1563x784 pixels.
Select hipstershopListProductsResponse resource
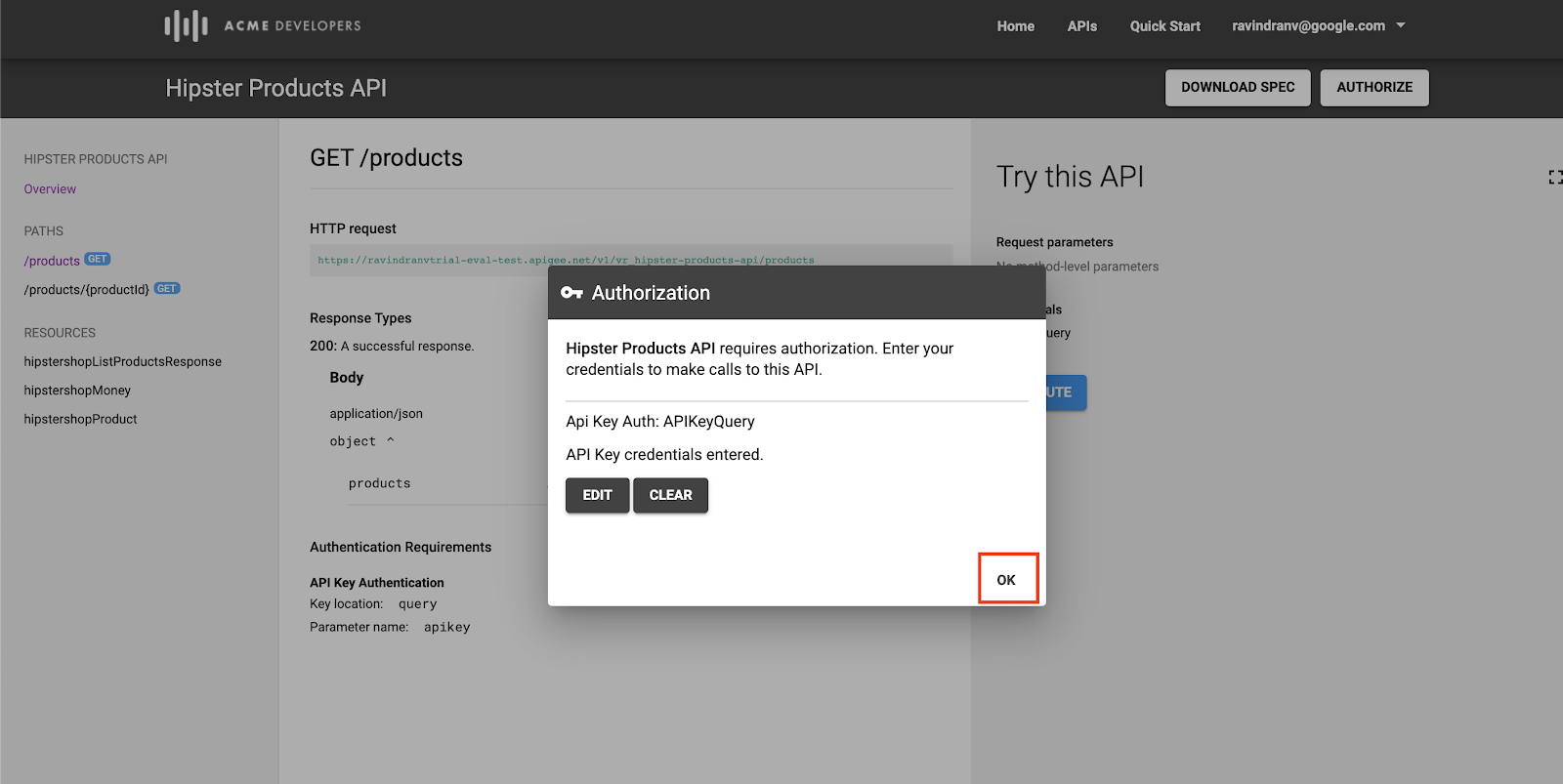click(x=123, y=361)
